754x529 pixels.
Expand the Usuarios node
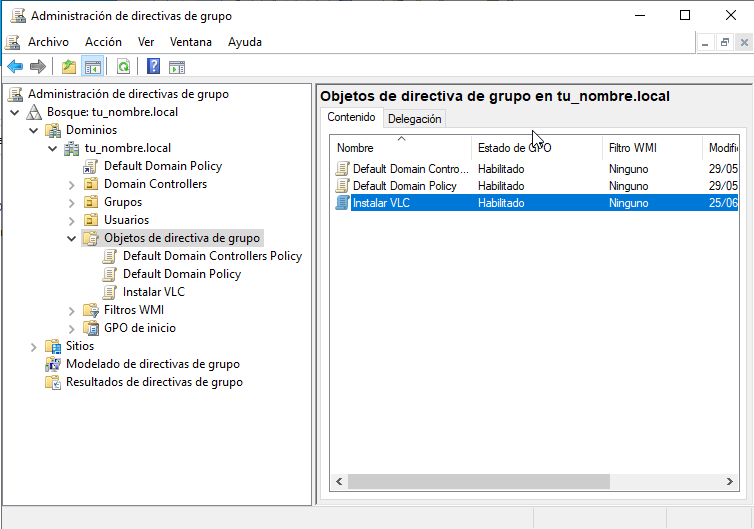(72, 221)
